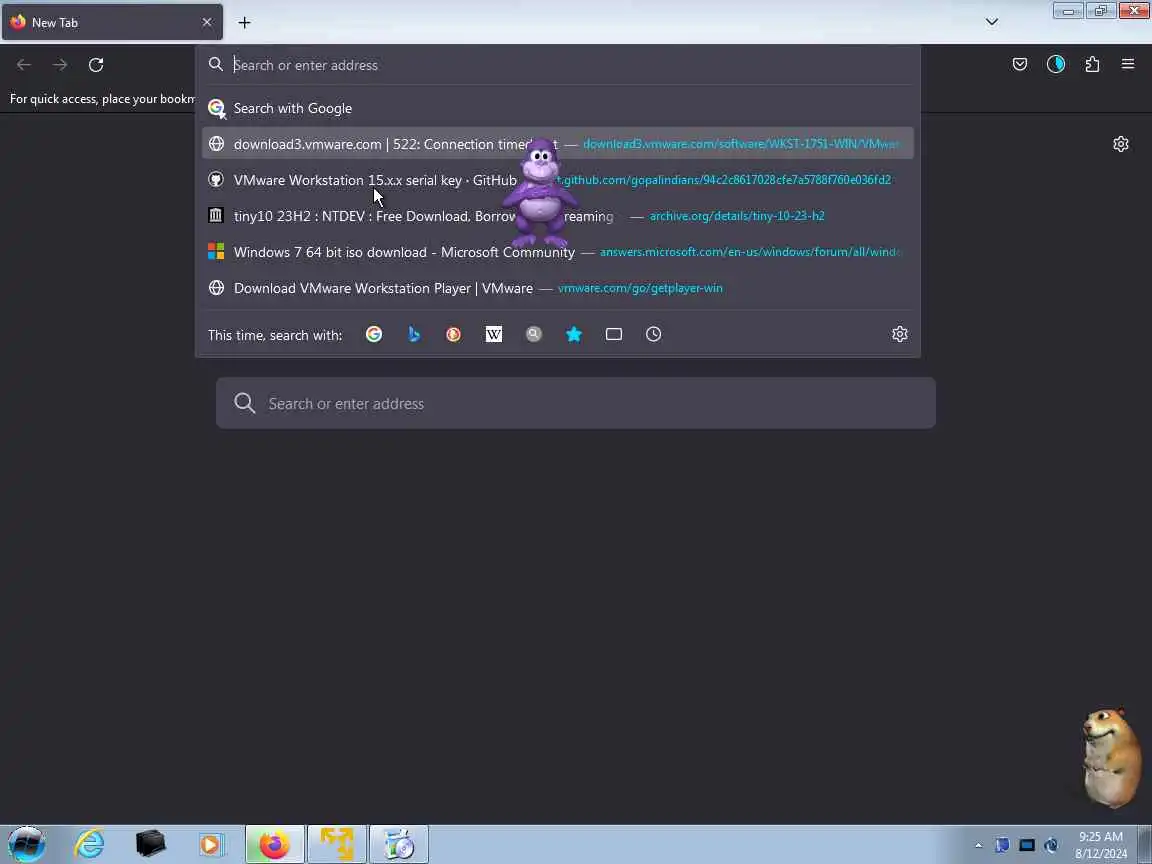Search this time with Bing icon
Viewport: 1152px width, 864px height.
414,334
